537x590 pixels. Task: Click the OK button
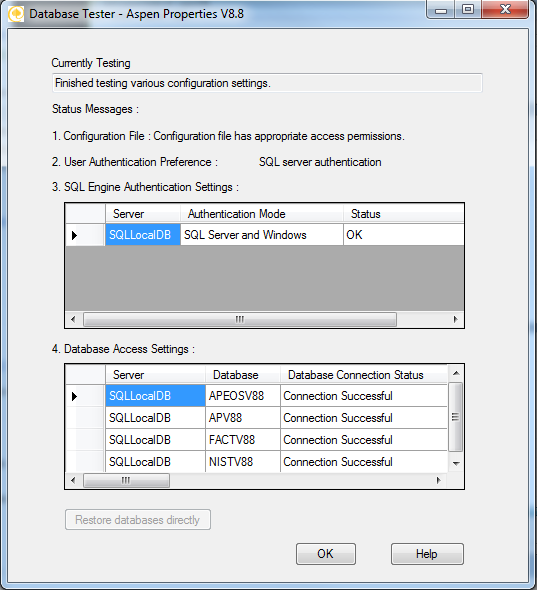326,554
